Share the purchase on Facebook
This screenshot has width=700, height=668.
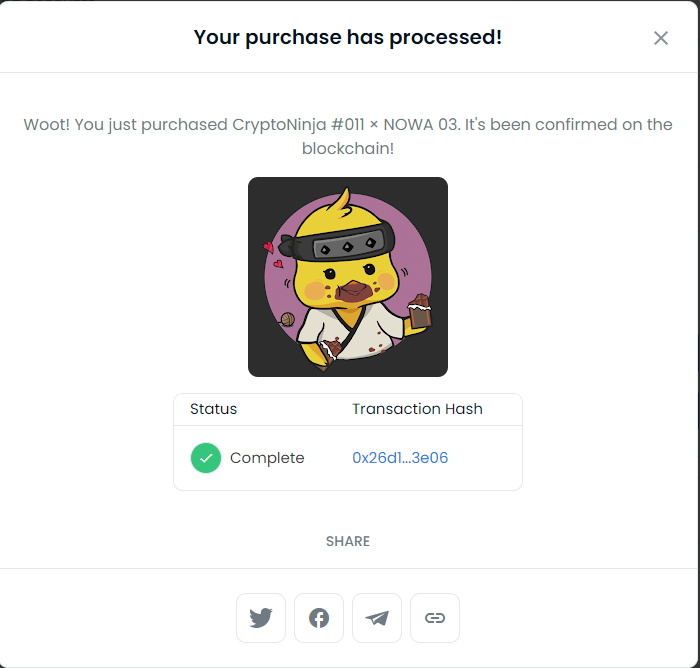point(319,618)
